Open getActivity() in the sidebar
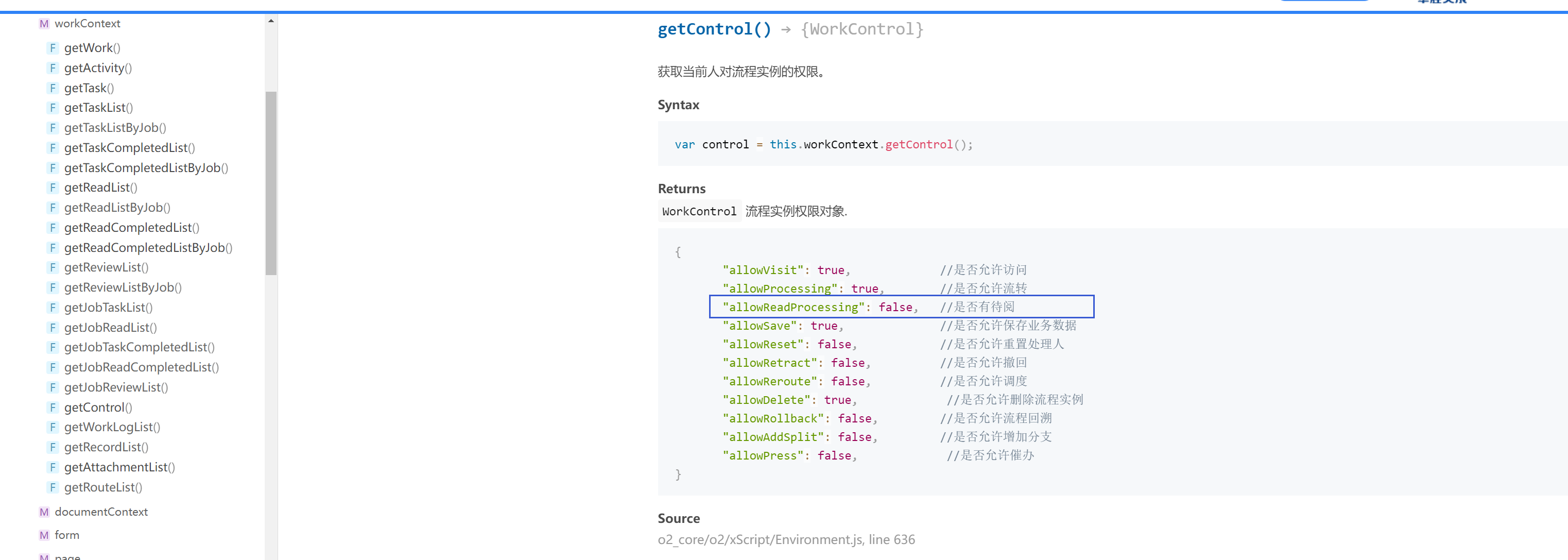Screen dimensions: 1568x560 tap(97, 68)
